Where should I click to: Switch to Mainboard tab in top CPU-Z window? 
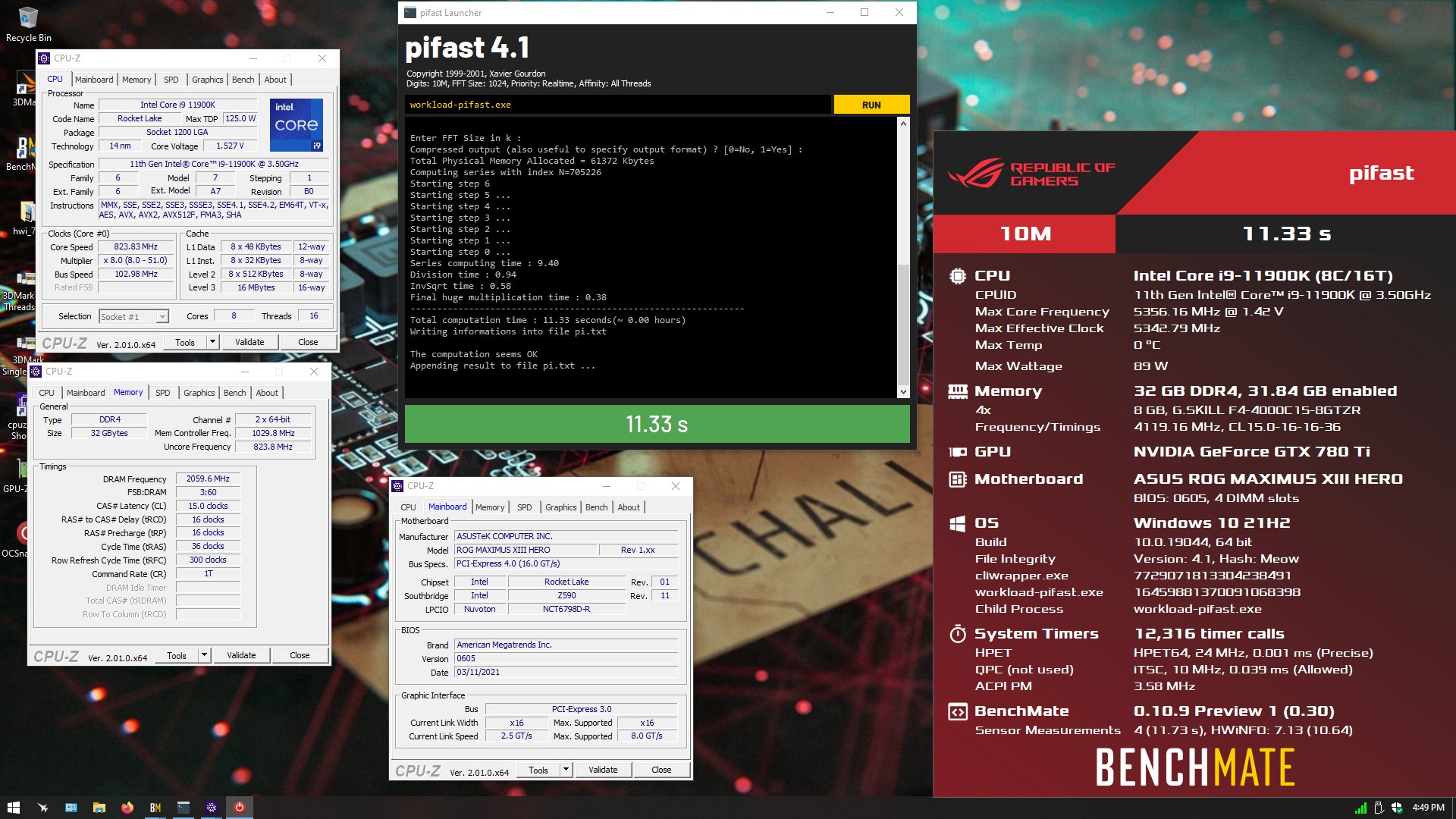click(x=94, y=80)
